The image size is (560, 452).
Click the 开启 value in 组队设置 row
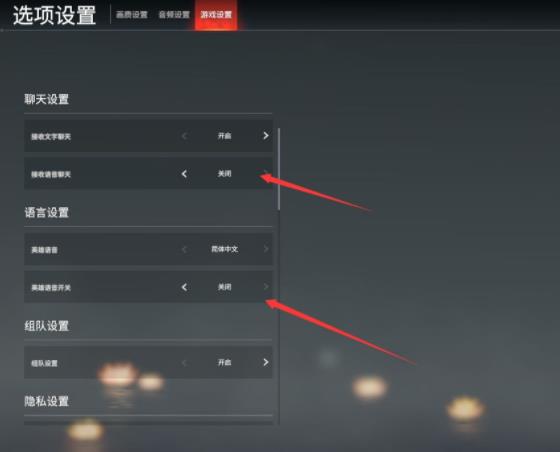click(x=225, y=363)
